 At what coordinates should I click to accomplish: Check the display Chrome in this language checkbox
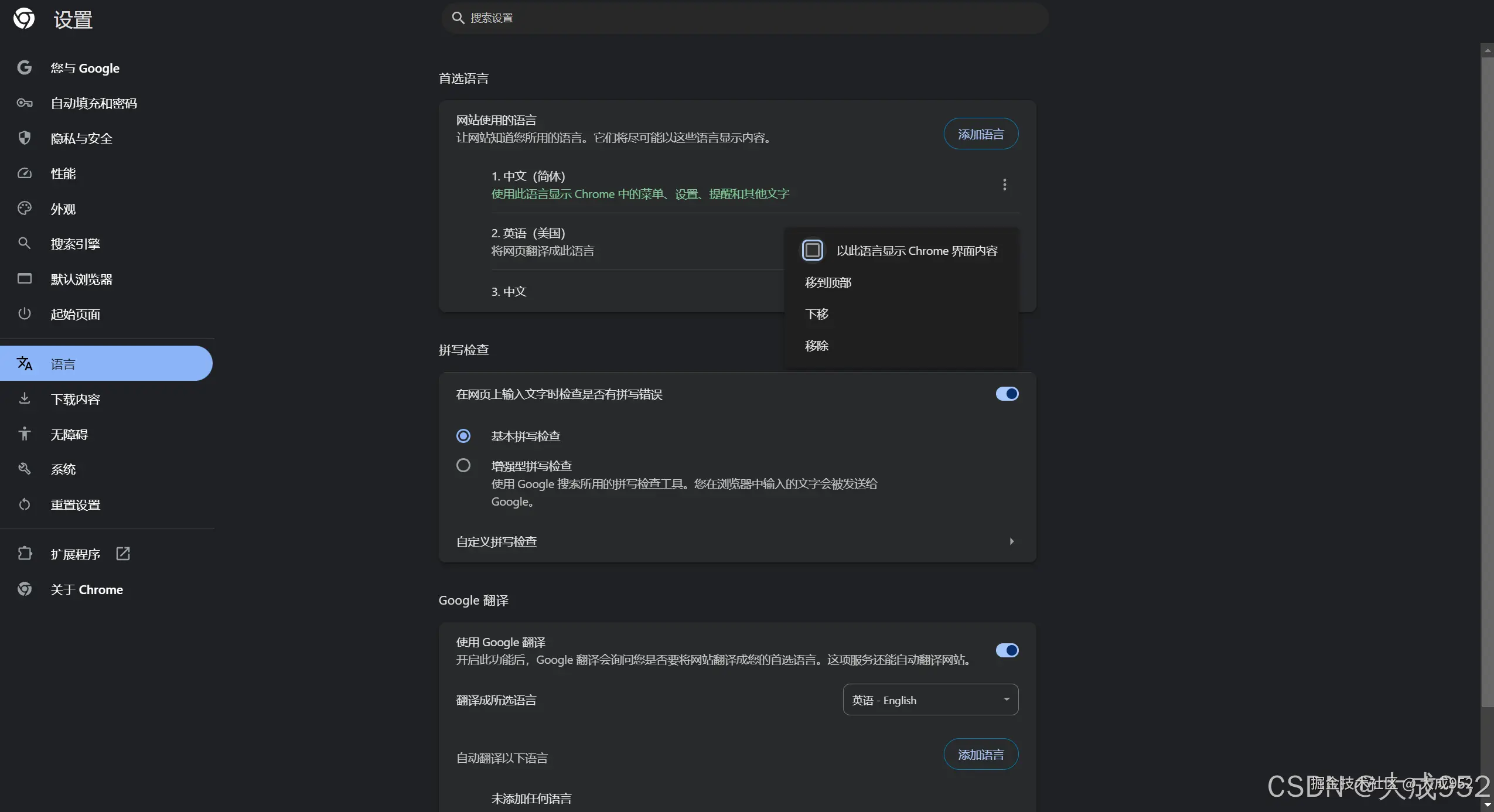(x=812, y=250)
